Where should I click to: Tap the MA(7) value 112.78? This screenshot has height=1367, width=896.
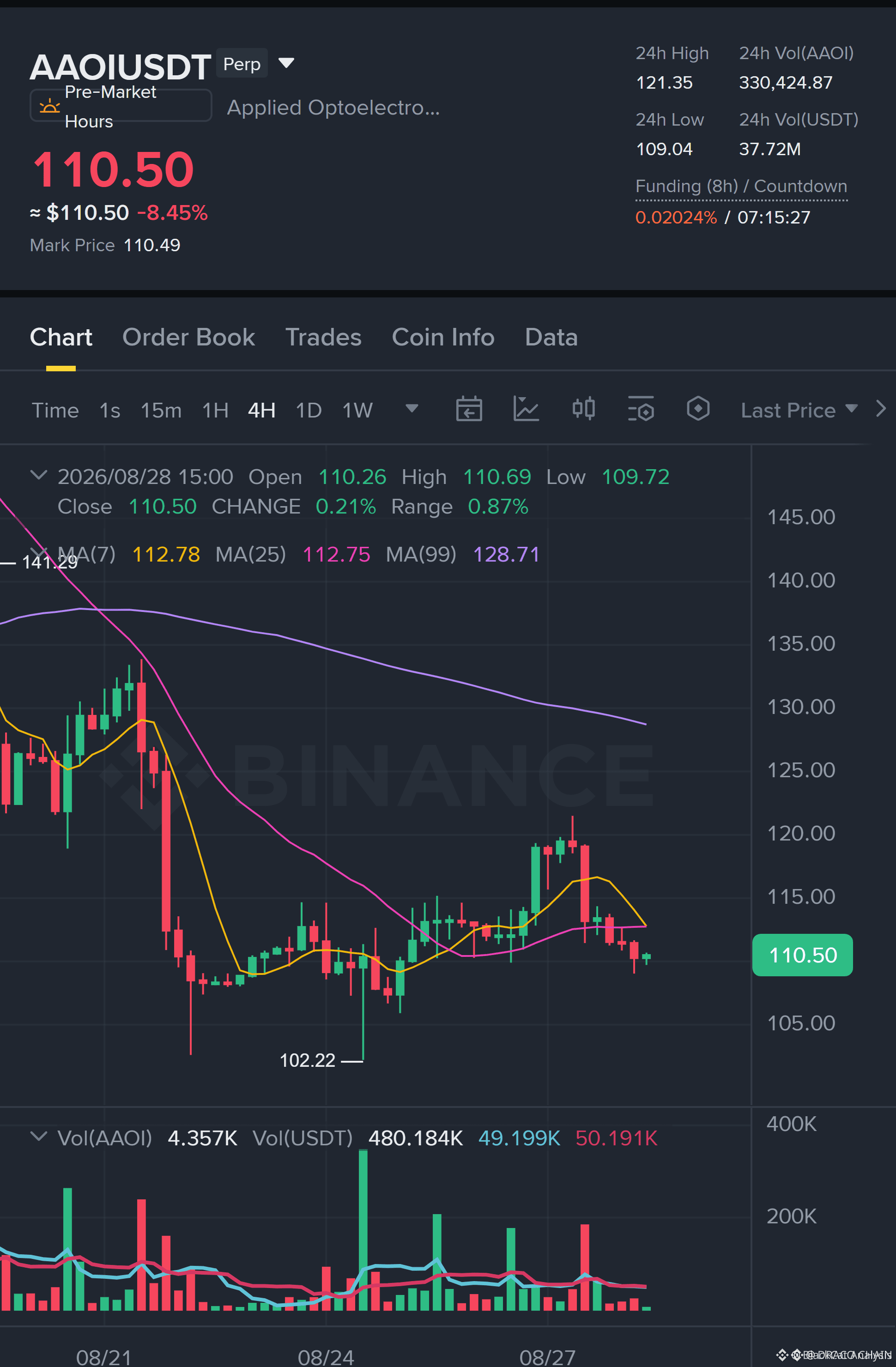coord(166,554)
